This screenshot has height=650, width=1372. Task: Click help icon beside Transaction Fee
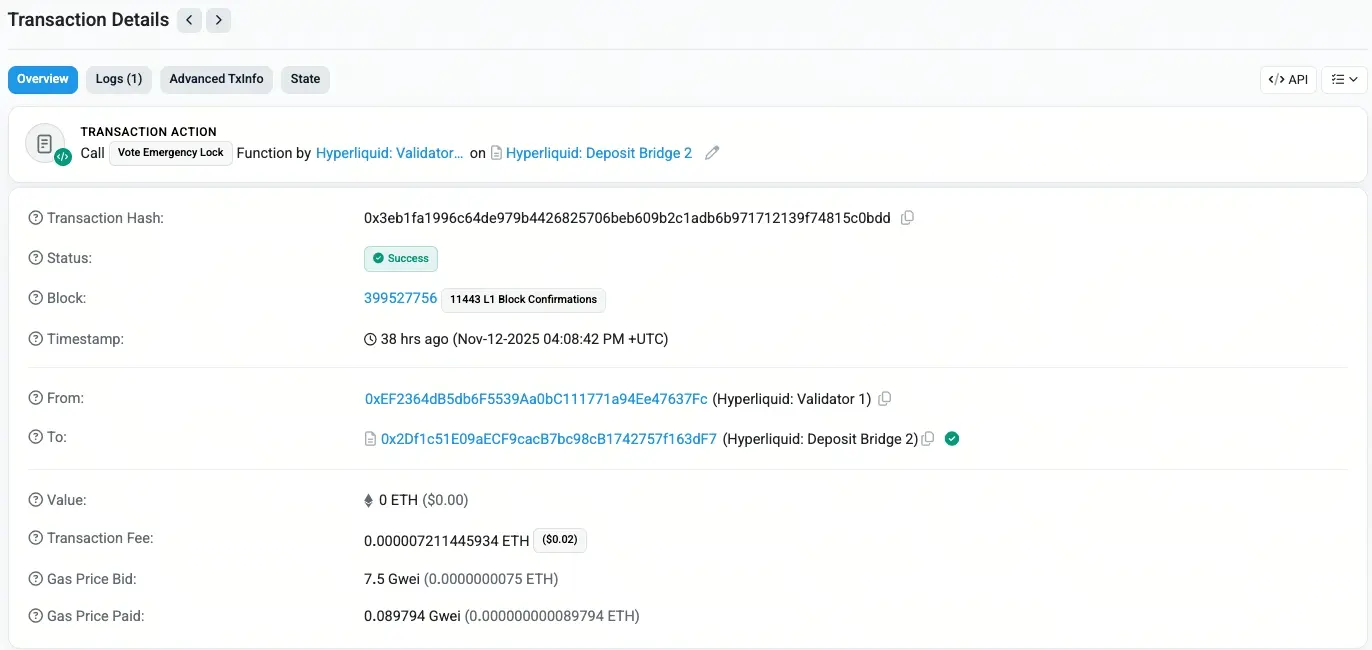pos(36,538)
